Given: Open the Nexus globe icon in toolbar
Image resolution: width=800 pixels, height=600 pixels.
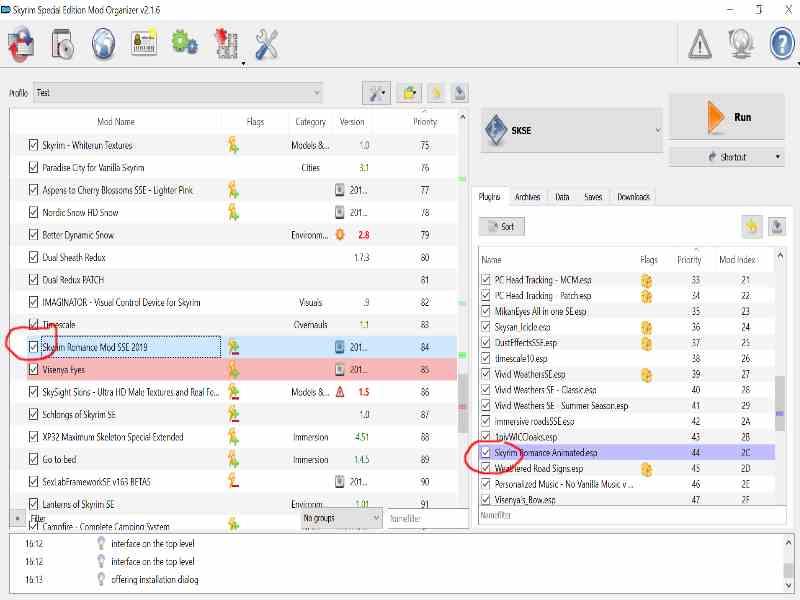Looking at the screenshot, I should pos(103,43).
